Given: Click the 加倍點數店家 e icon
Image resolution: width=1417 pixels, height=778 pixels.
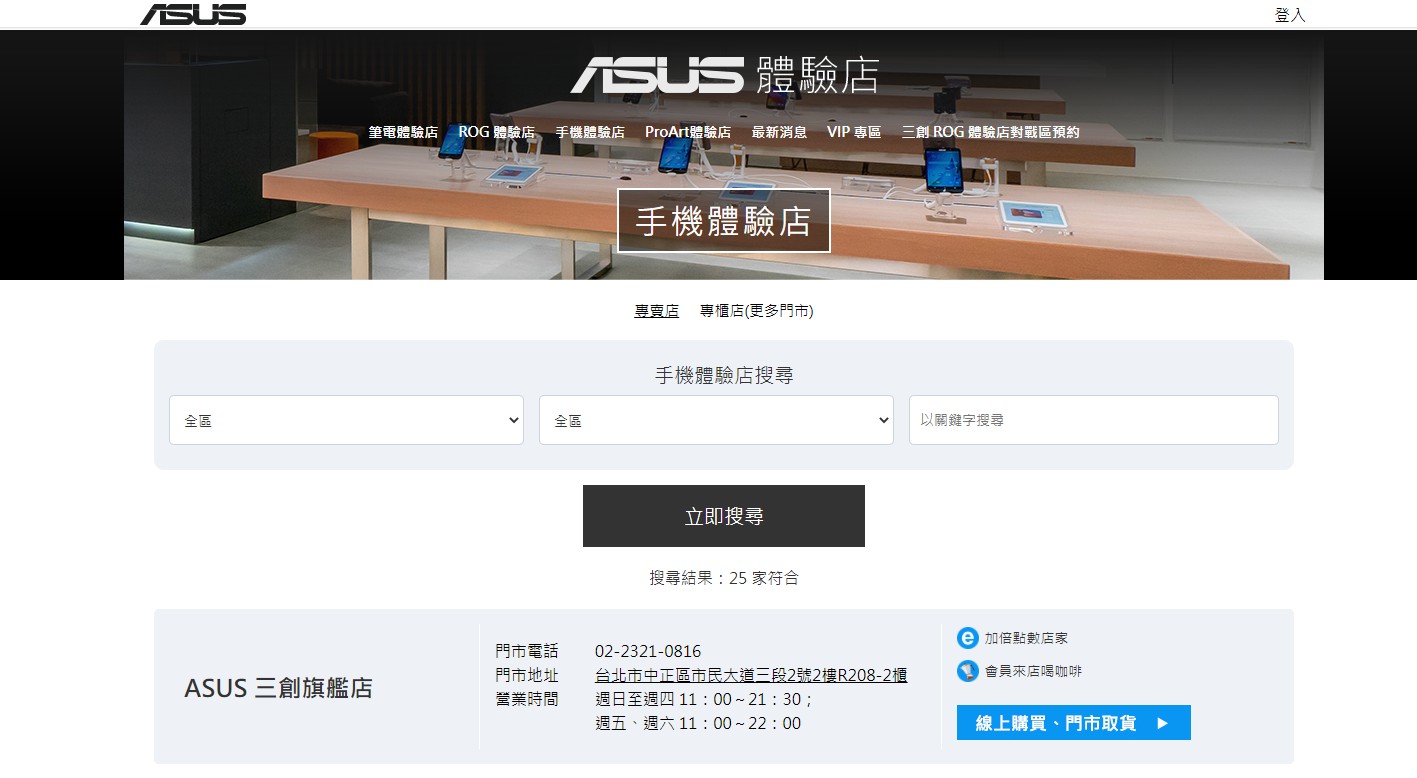Looking at the screenshot, I should (x=967, y=638).
